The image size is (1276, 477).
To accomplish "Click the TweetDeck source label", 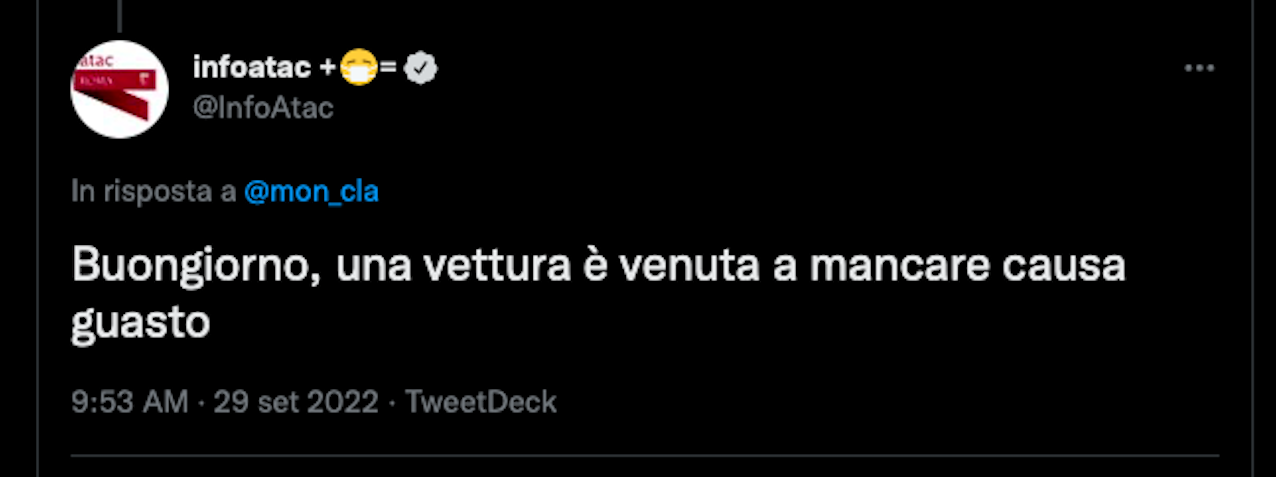I will point(481,402).
